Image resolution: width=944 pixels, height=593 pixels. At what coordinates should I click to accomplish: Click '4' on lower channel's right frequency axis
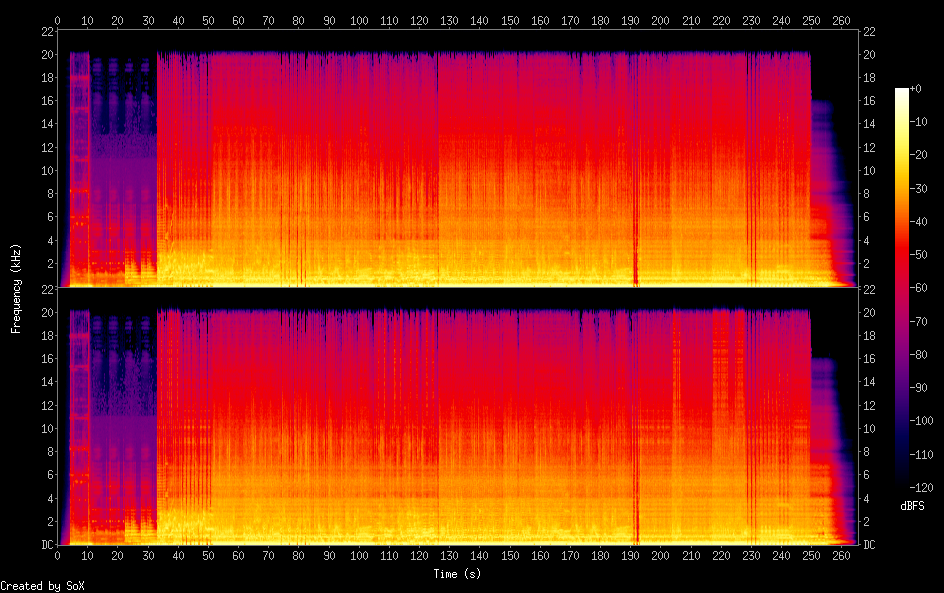[866, 498]
